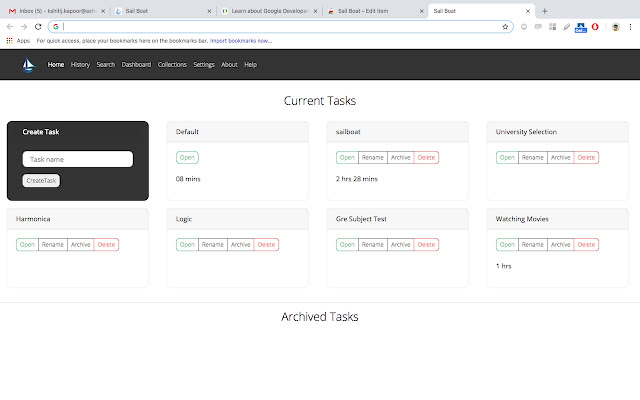The height and width of the screenshot is (400, 640).
Task: Rename the Watching Movies task
Action: [533, 244]
